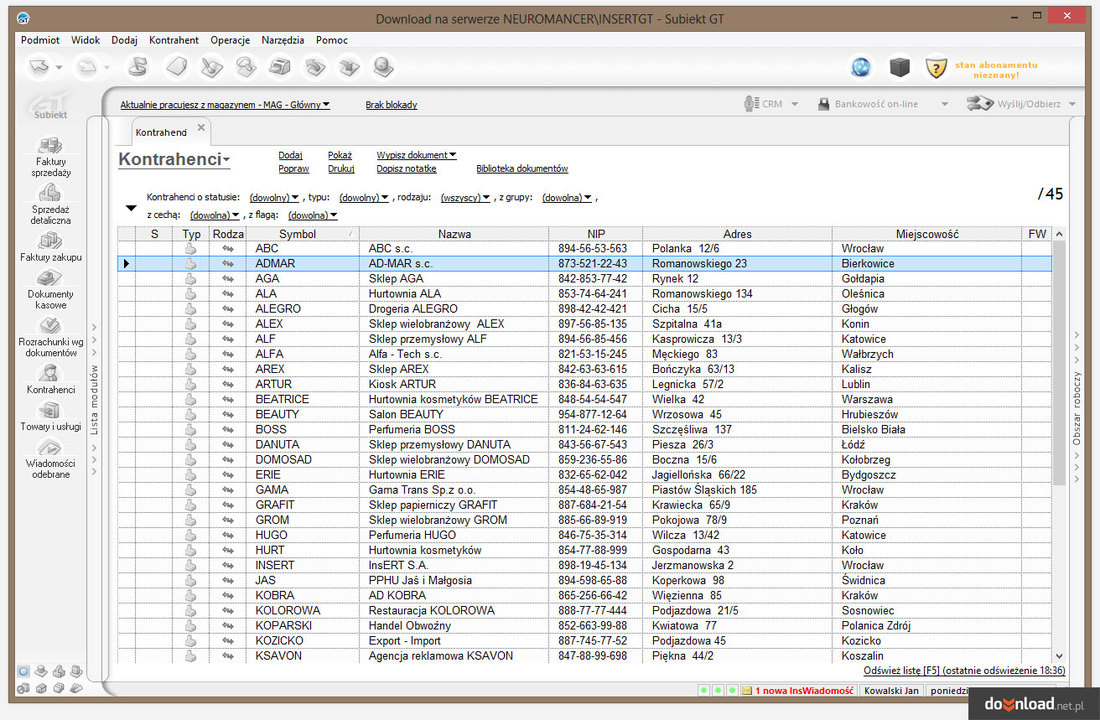Open Wiadomości odebrane module icon
Image resolution: width=1100 pixels, height=720 pixels.
tap(50, 448)
